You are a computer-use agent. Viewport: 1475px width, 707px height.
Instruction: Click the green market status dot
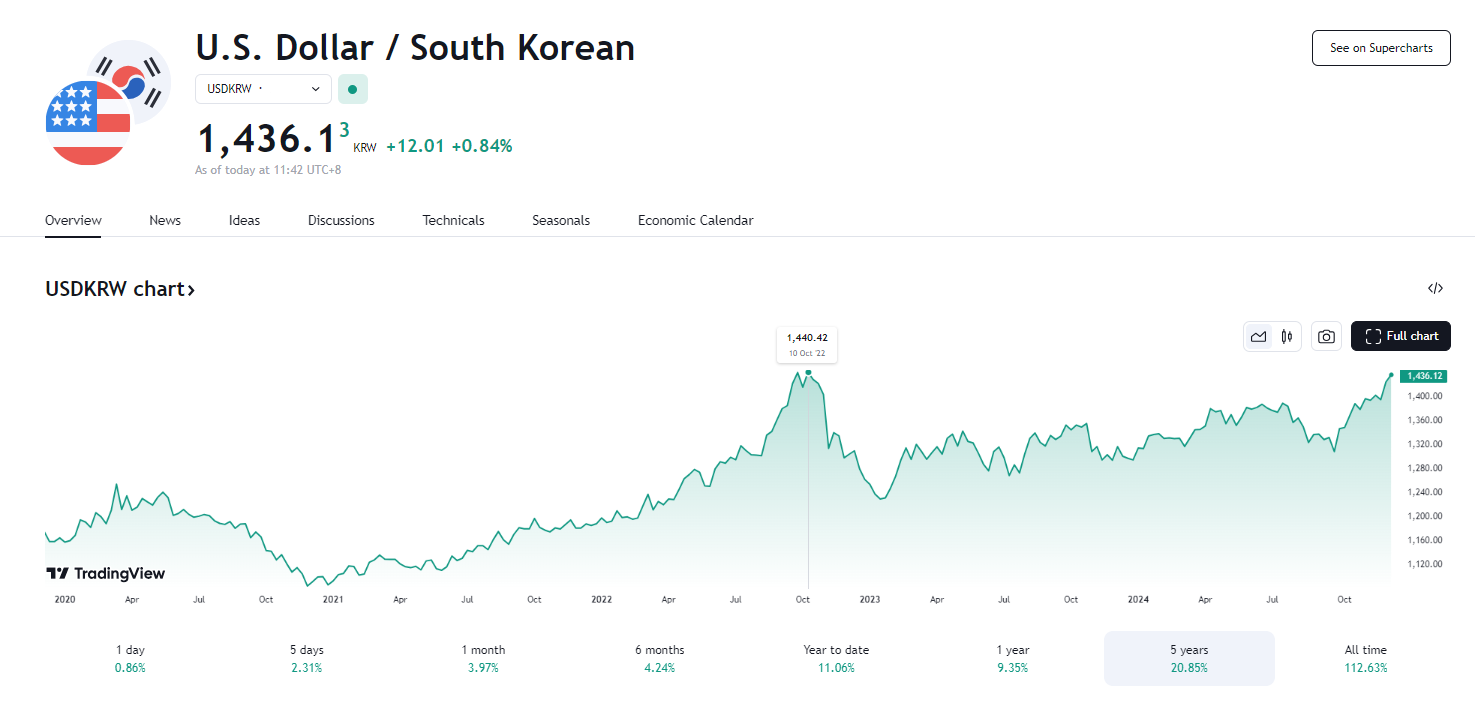[352, 89]
